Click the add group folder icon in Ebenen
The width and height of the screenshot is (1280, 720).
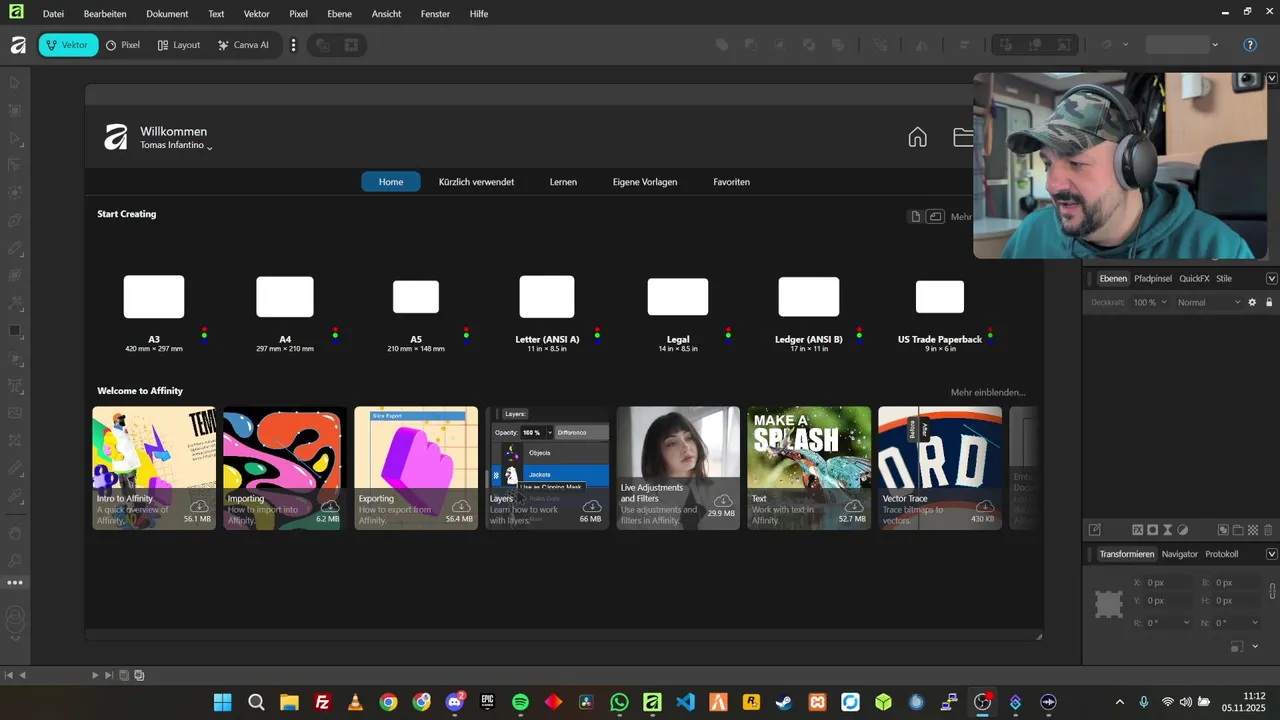pos(1238,530)
